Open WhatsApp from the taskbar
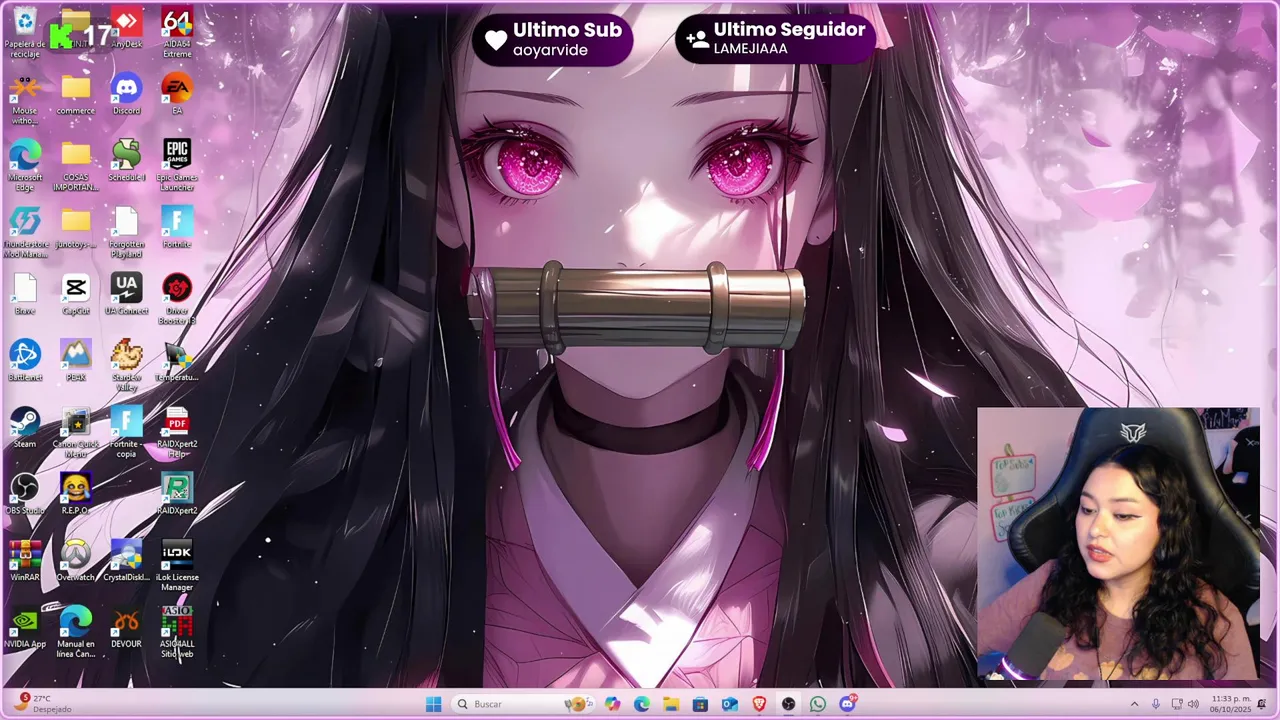Screen dimensions: 1280x720 818,704
